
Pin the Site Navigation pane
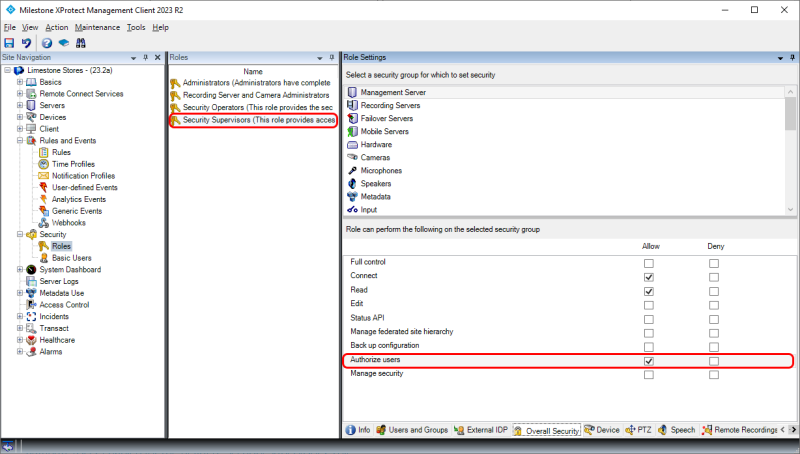pos(145,58)
